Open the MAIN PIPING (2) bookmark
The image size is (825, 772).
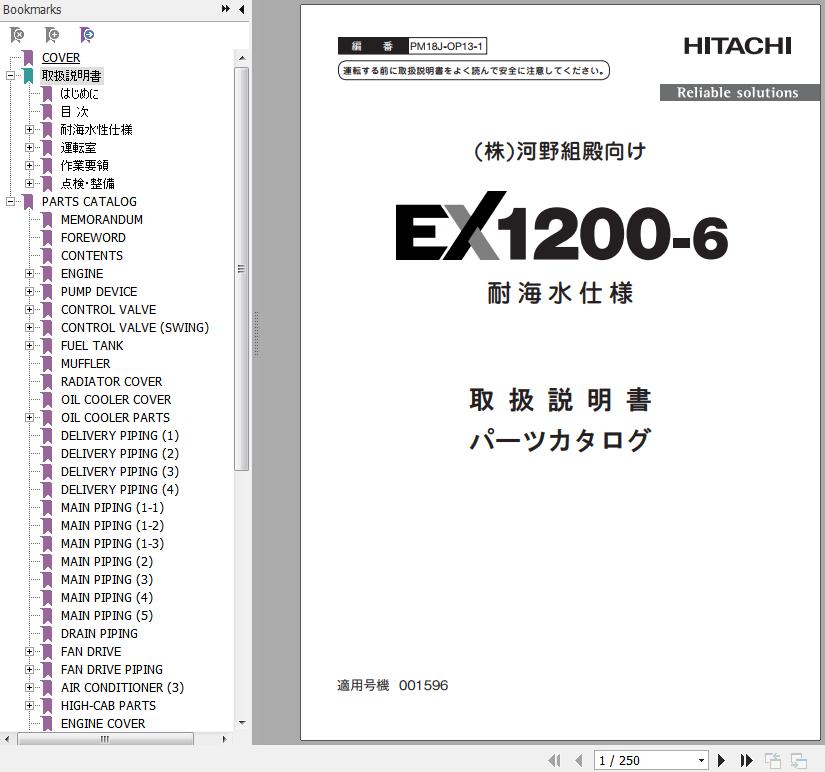(107, 562)
